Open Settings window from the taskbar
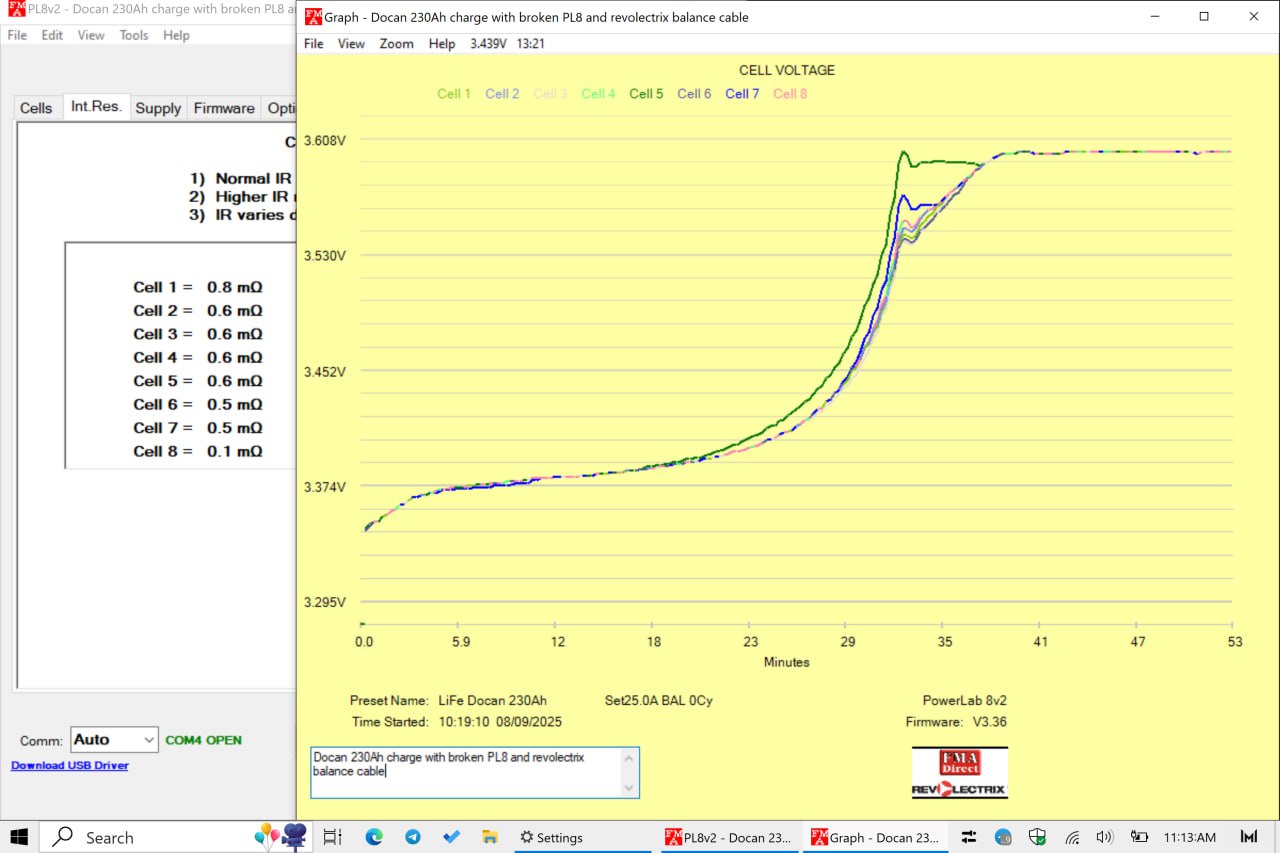 [550, 838]
